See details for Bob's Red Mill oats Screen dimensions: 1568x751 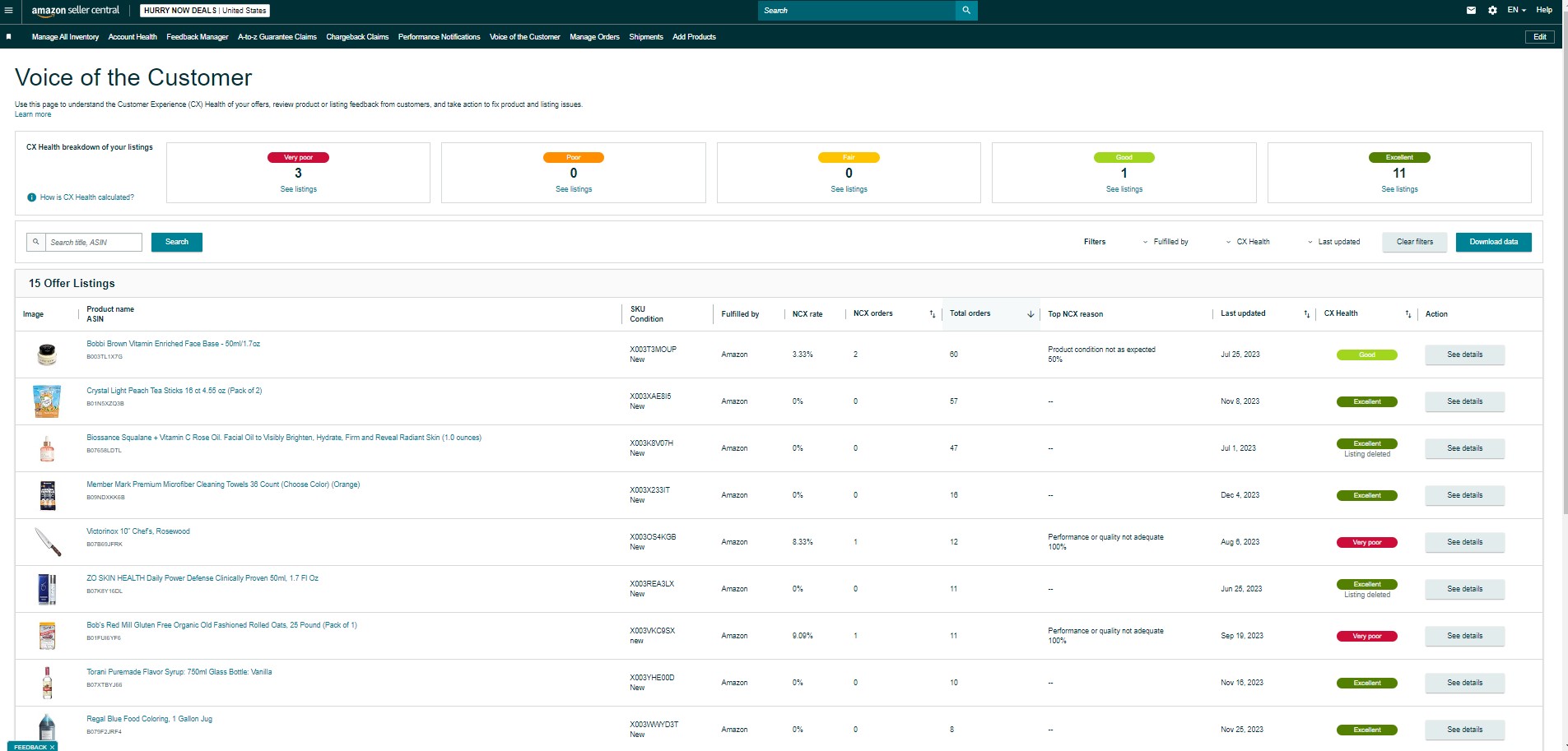pos(1464,636)
